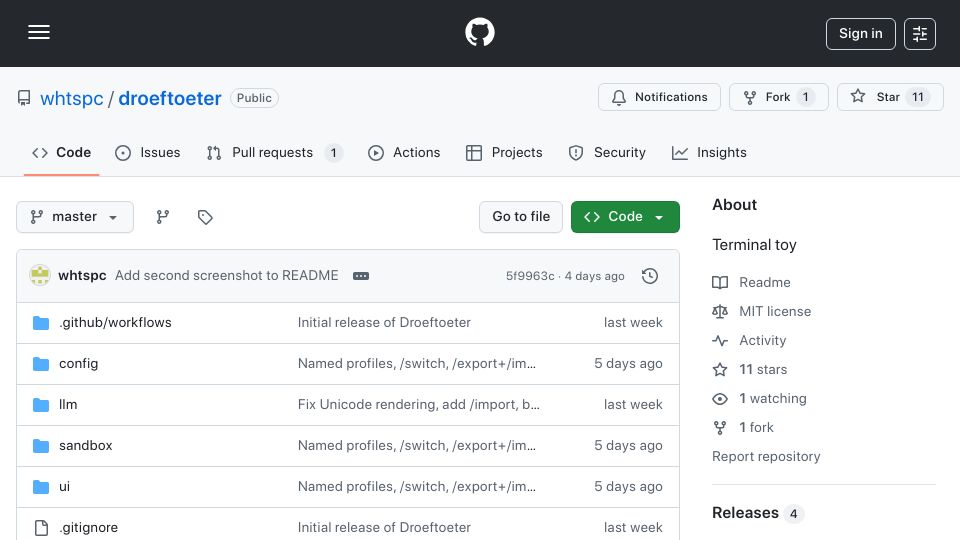Open 'Add second screenshot to README' commit
Viewport: 960px width, 540px height.
point(227,276)
